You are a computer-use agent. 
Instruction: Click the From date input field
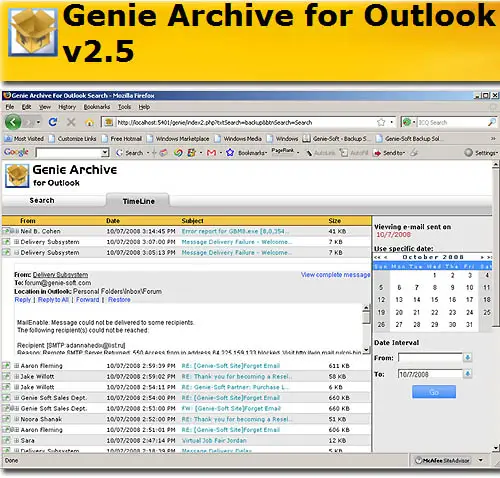click(x=430, y=358)
